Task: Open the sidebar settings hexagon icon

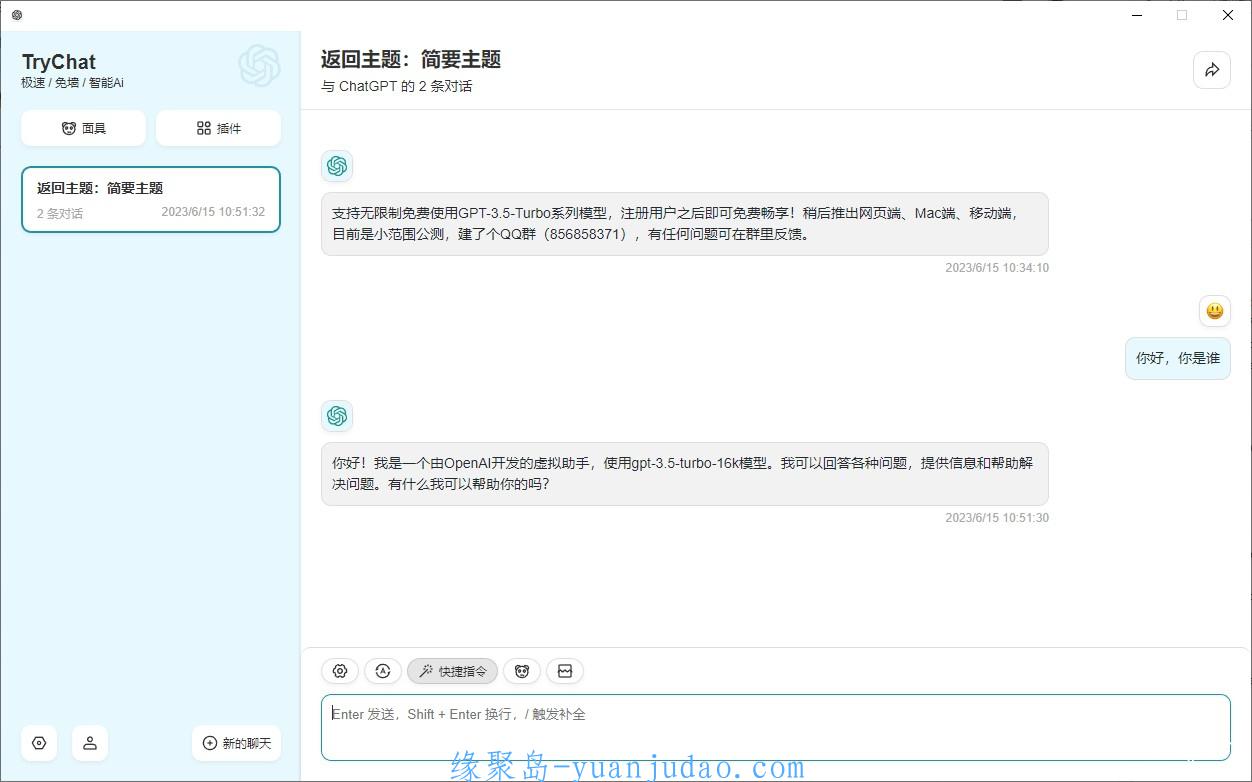Action: pos(39,743)
